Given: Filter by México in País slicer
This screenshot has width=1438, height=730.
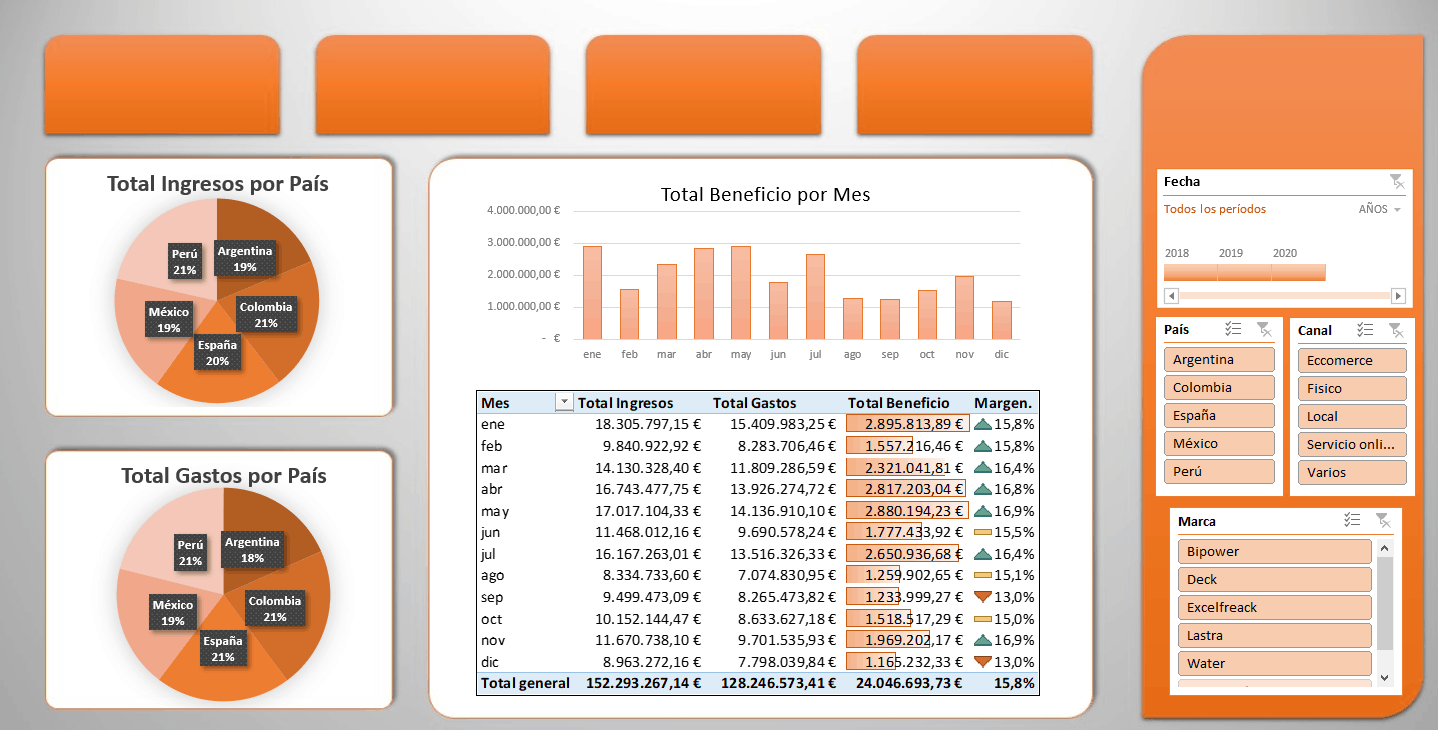Looking at the screenshot, I should click(x=1219, y=443).
